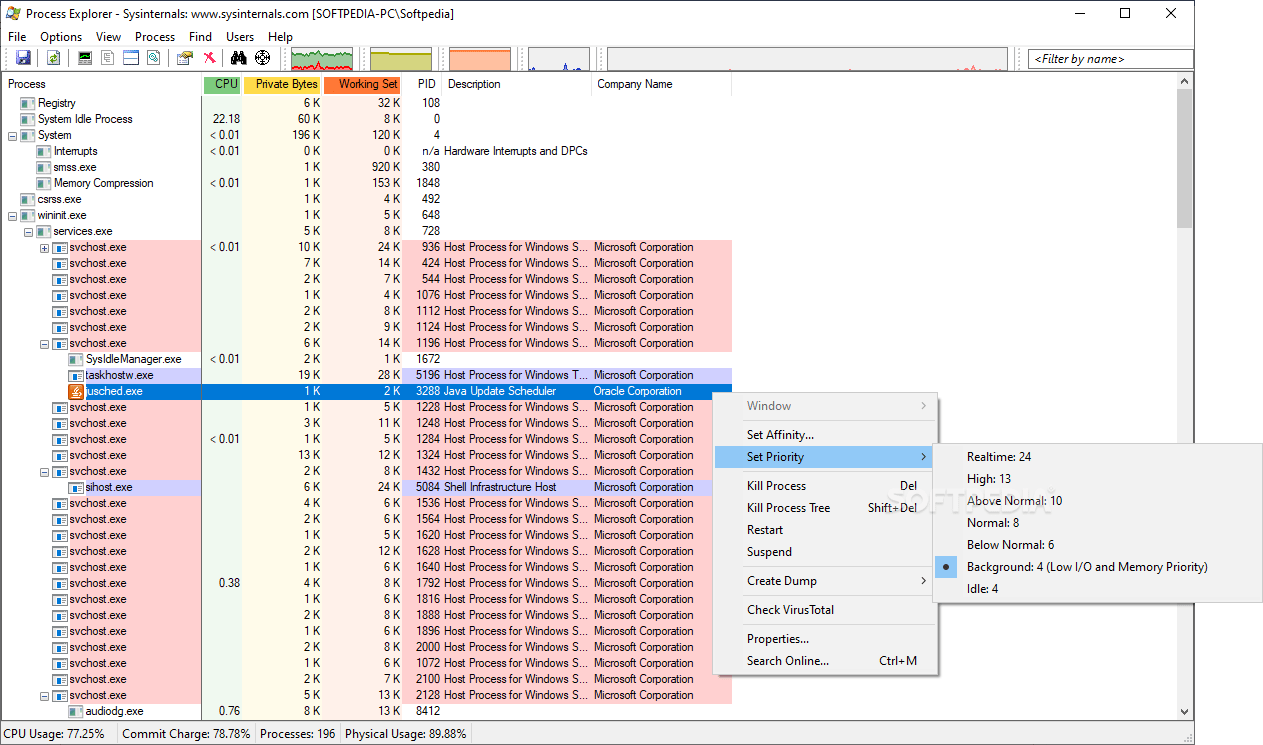Expand the first svchost.exe node
Viewport: 1263px width, 745px height.
pyautogui.click(x=43, y=247)
